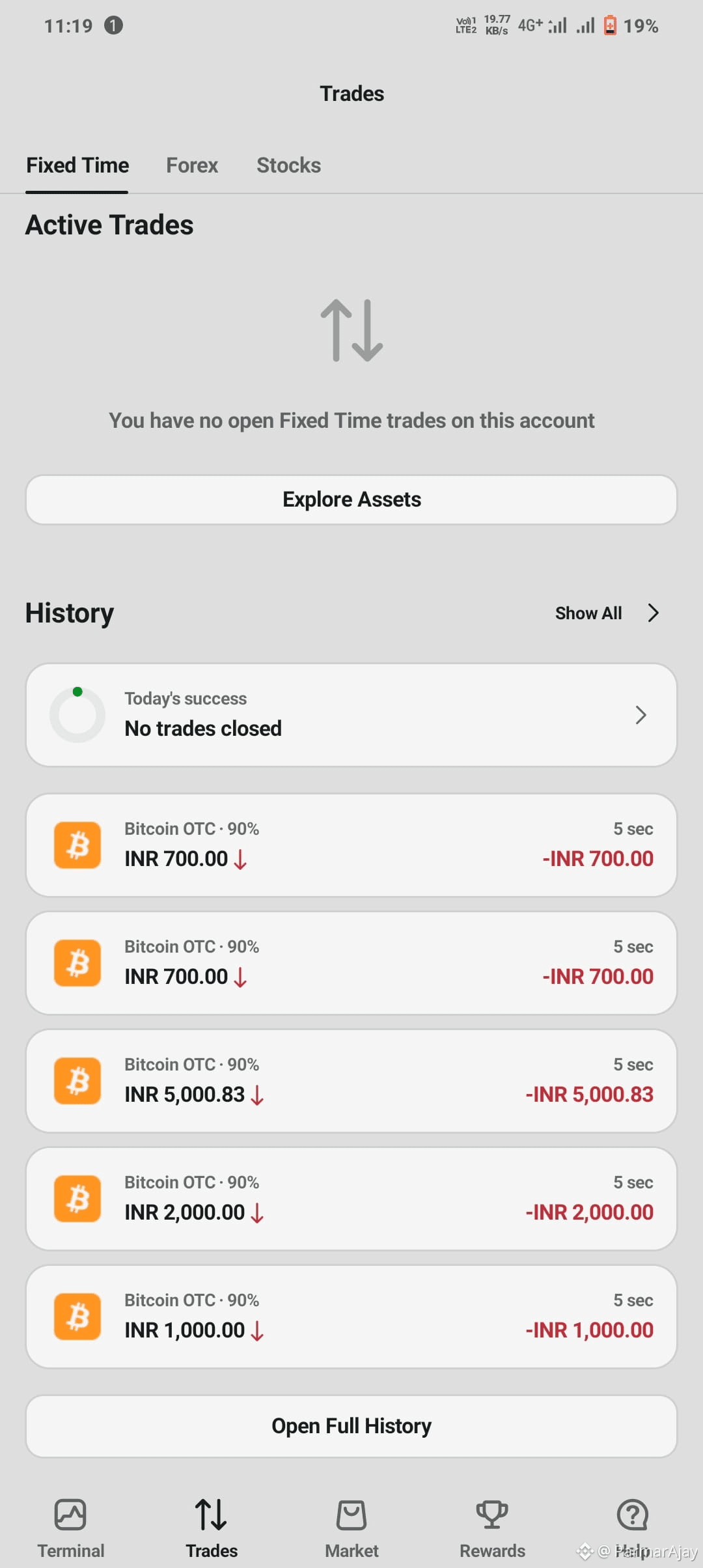
Task: Tap the Bitcoin icon on INR 2,000.00 trade
Action: 77,1199
